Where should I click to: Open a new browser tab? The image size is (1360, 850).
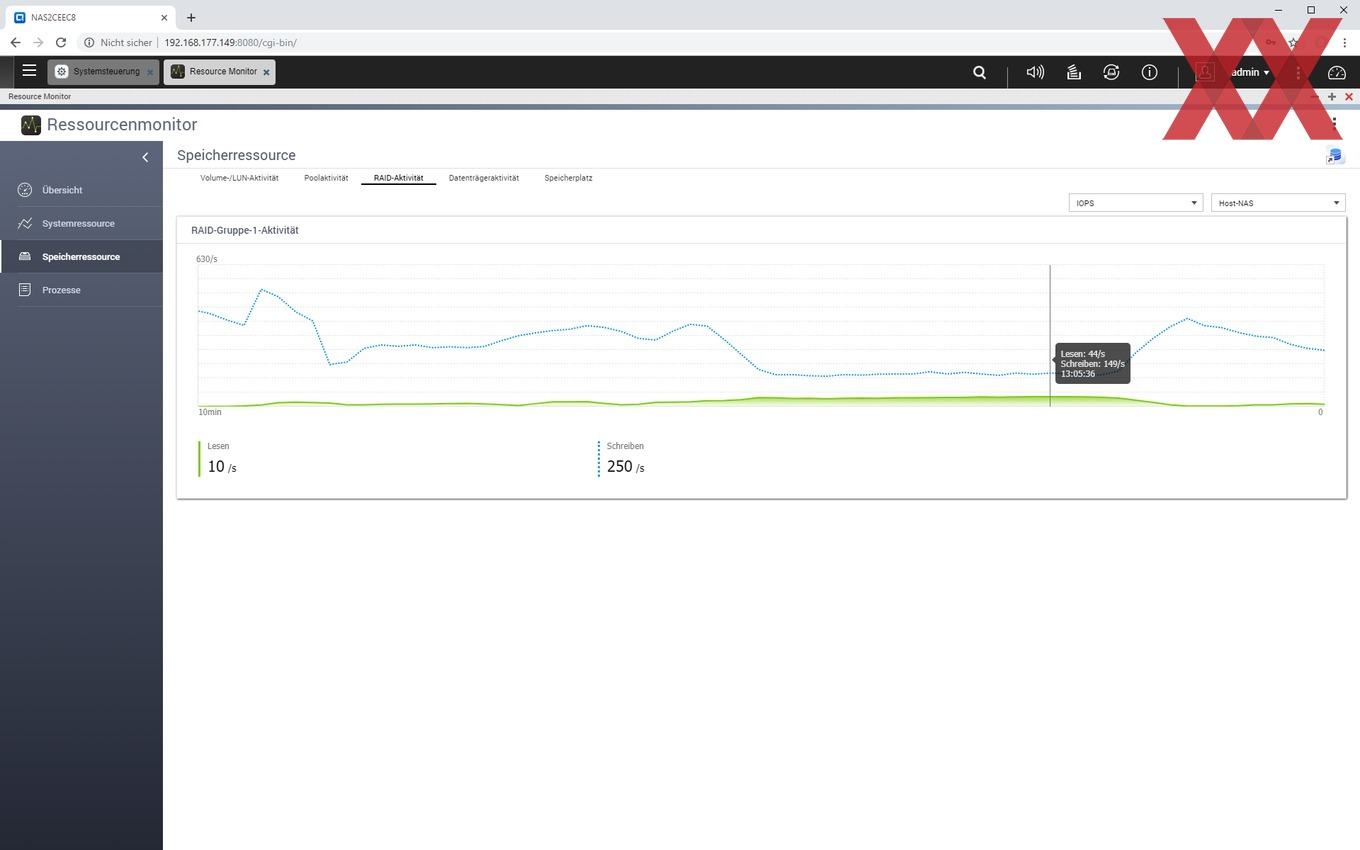tap(191, 17)
